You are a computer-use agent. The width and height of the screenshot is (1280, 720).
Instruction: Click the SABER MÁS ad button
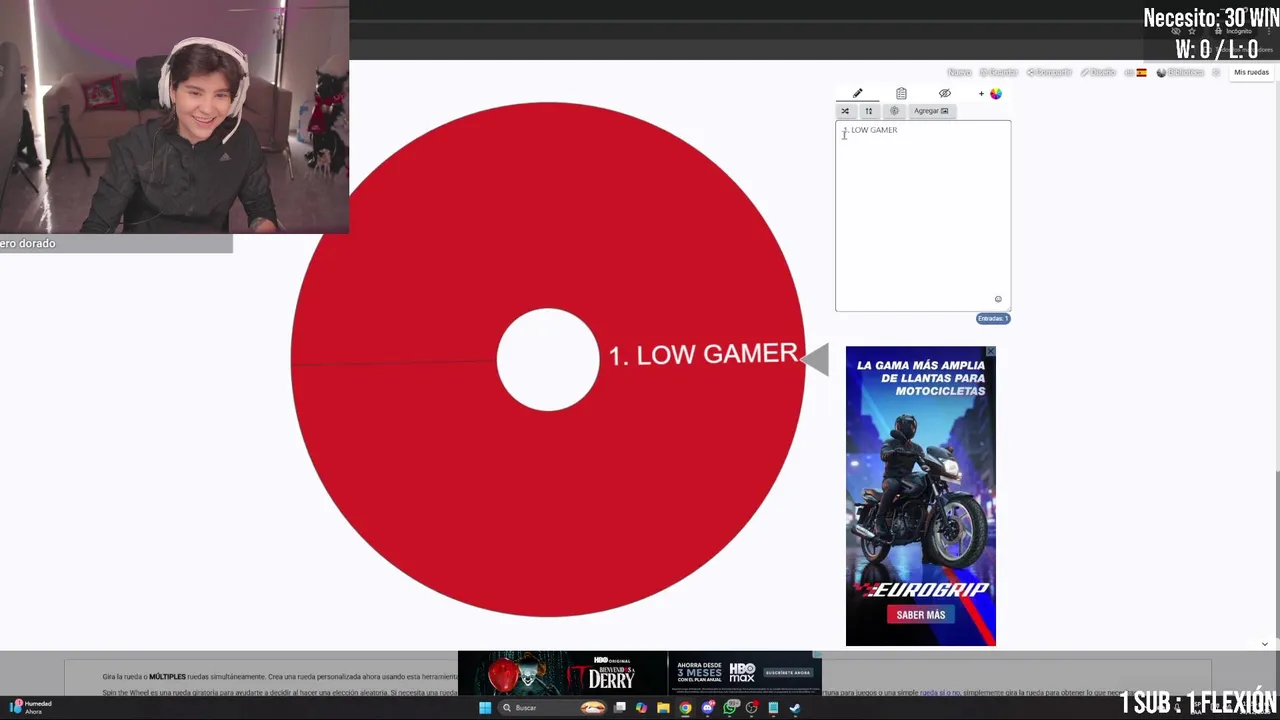(921, 615)
